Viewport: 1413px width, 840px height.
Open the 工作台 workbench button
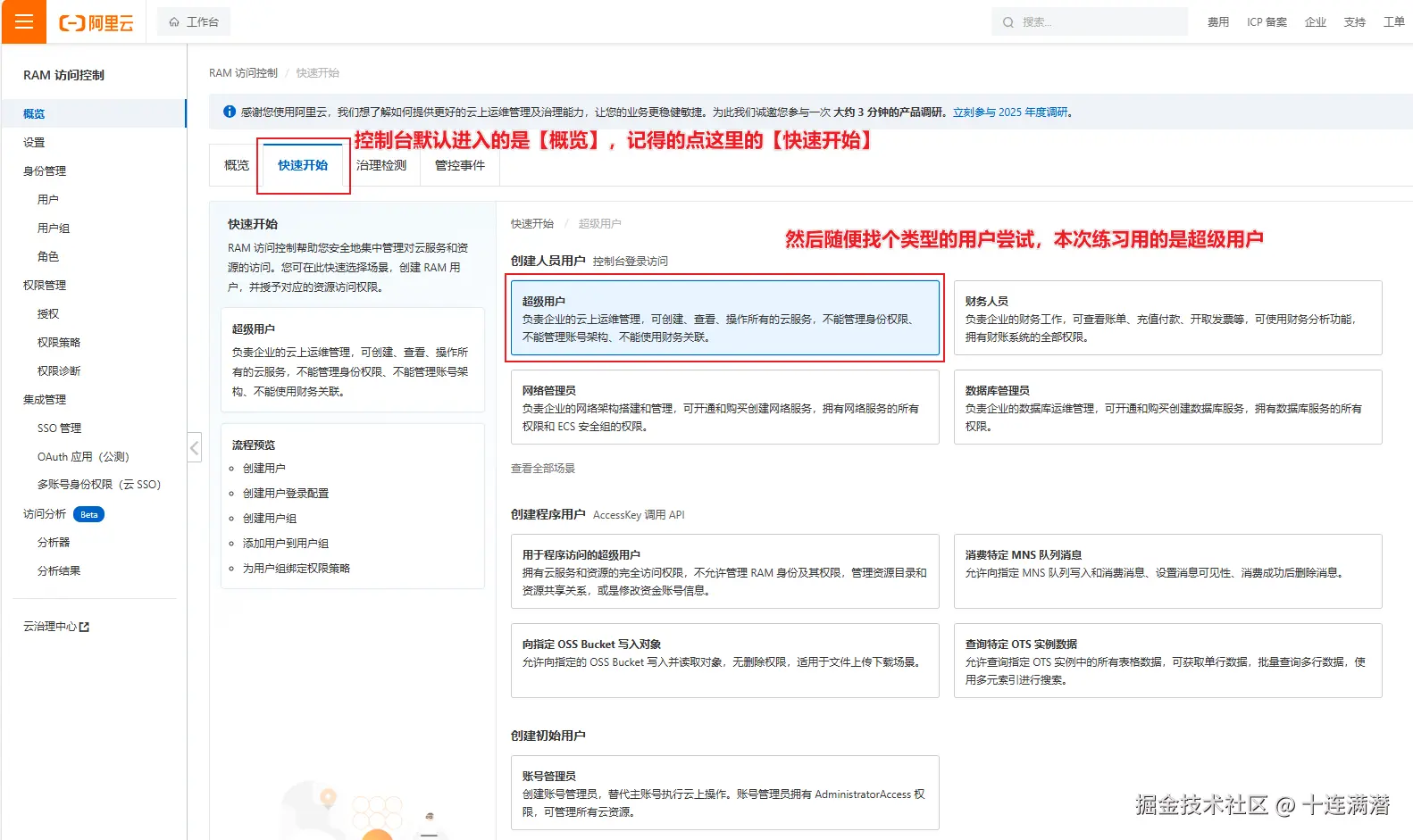[x=194, y=21]
